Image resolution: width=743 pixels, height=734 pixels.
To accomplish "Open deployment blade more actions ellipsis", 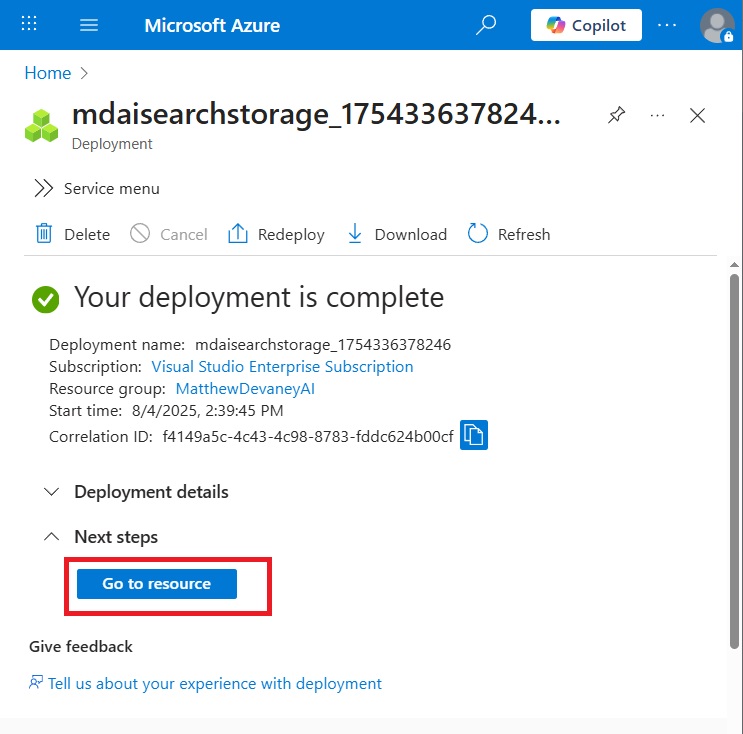I will pos(657,116).
